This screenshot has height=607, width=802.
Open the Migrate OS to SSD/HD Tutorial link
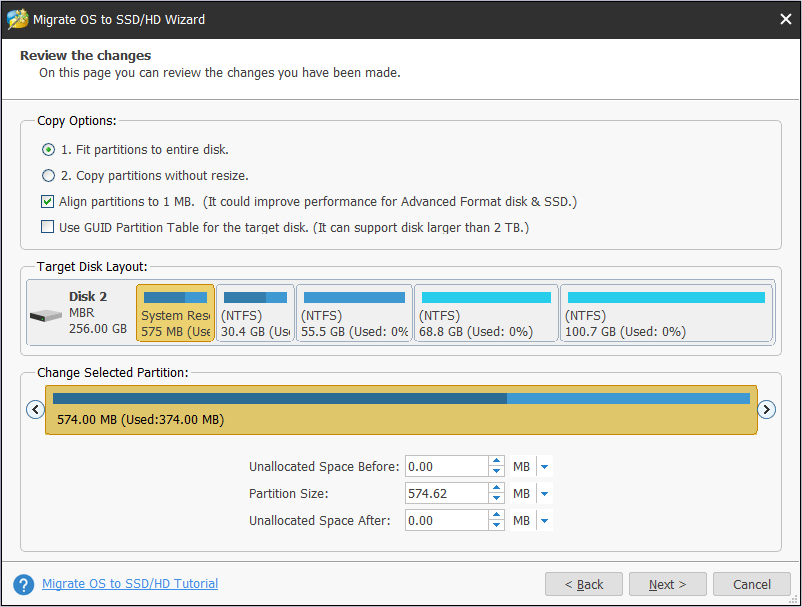(x=129, y=584)
